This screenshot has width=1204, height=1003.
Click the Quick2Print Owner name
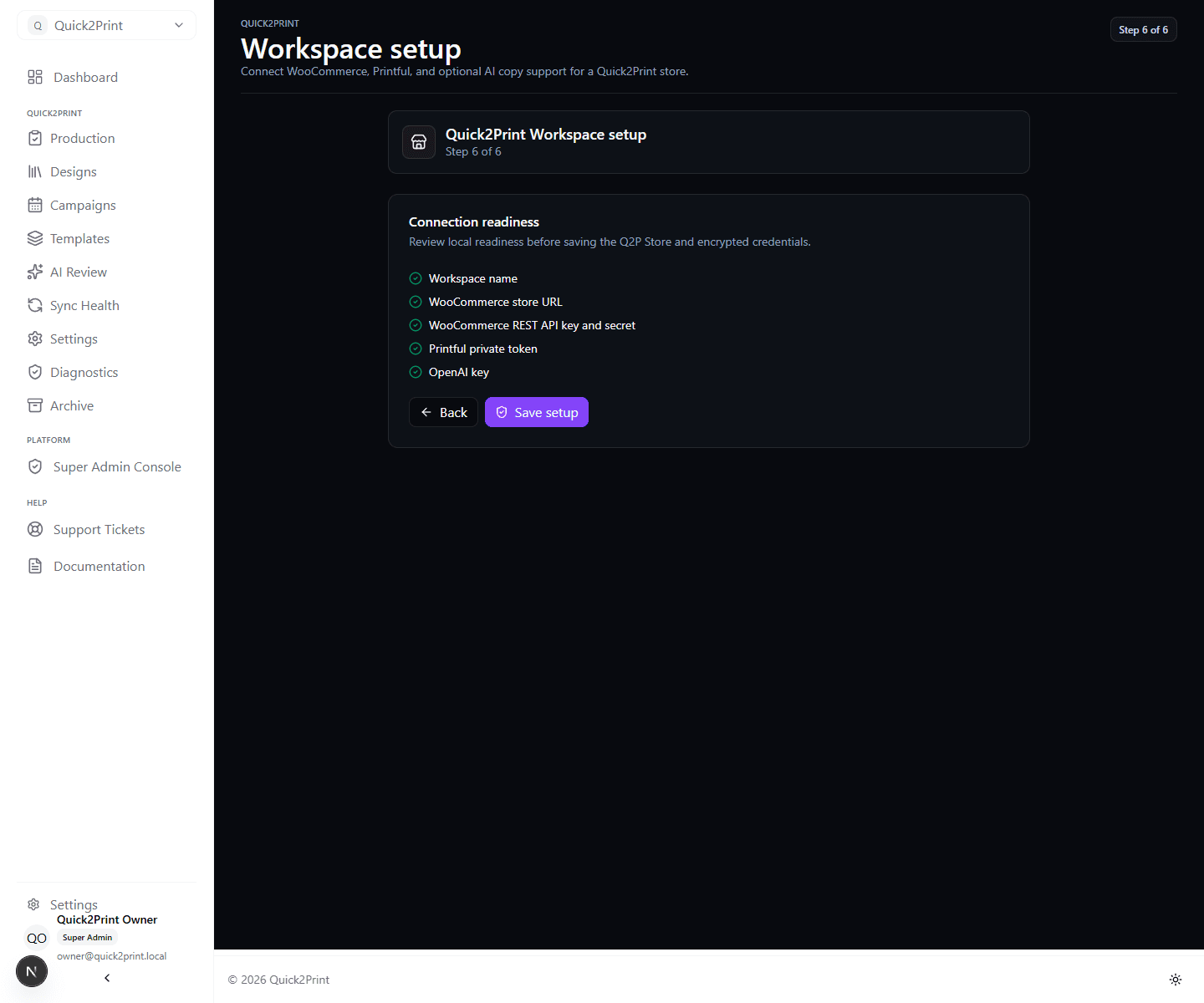click(107, 919)
